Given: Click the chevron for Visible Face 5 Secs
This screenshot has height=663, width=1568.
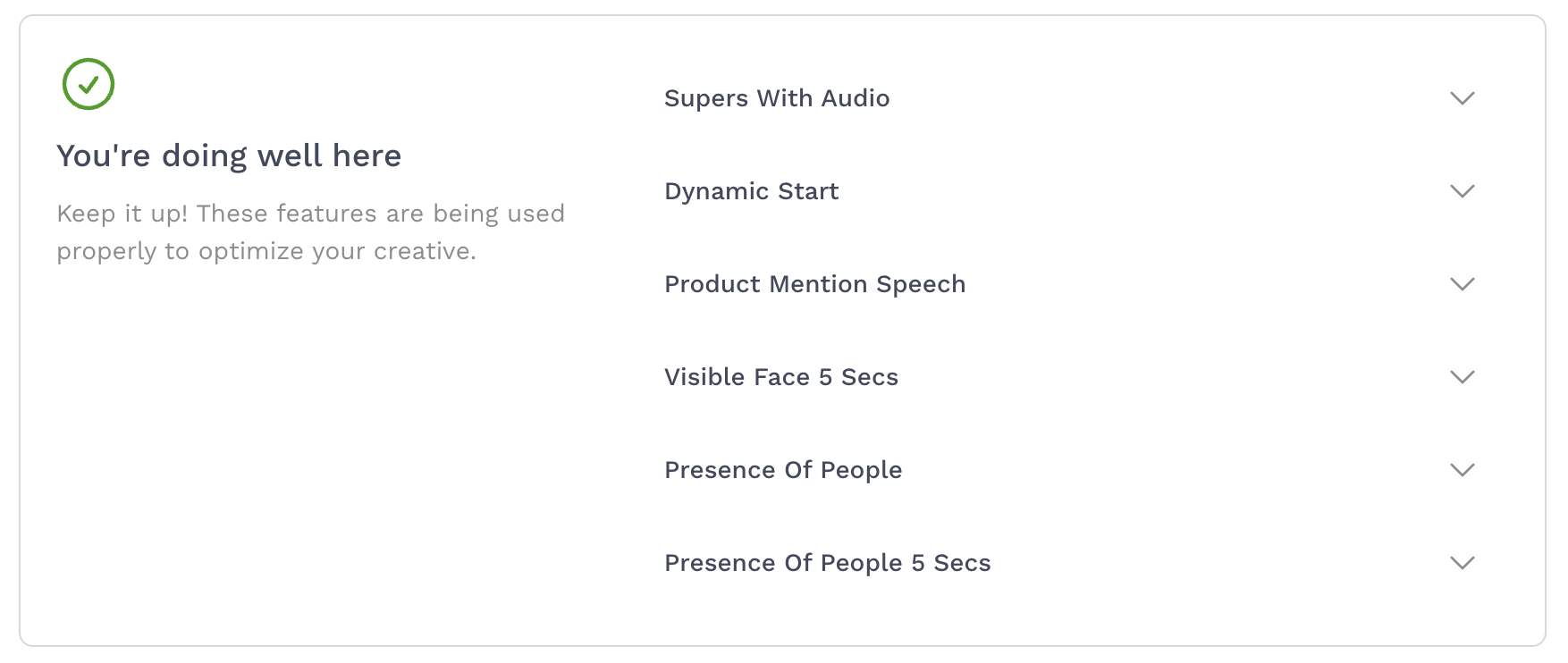Looking at the screenshot, I should 1462,377.
